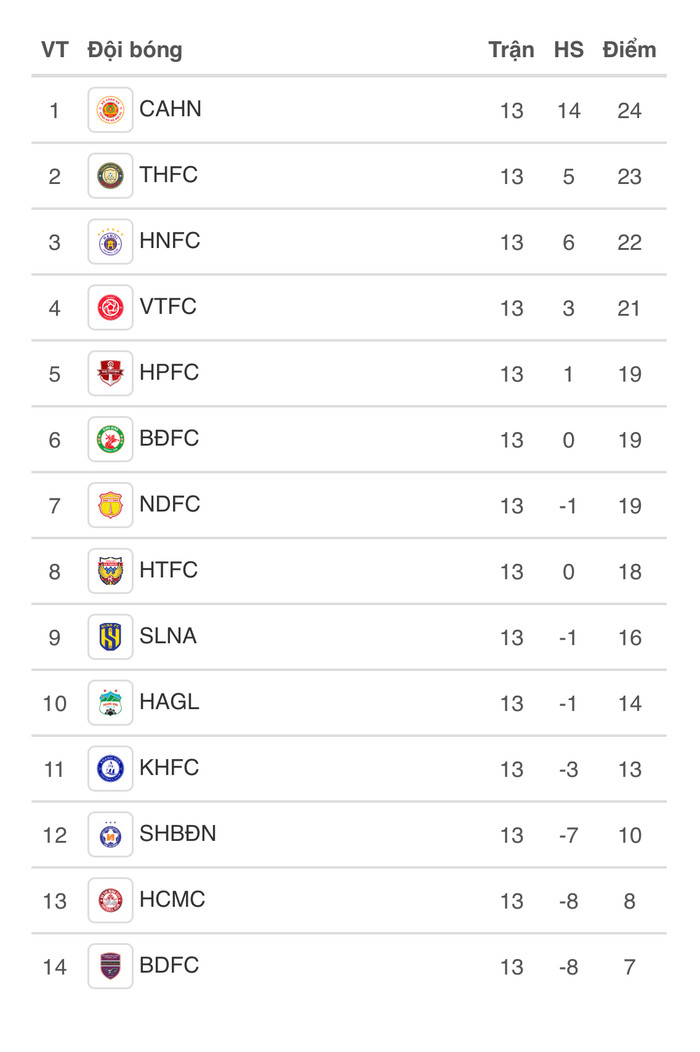This screenshot has height=1052, width=700.
Task: Click the HTFC team name
Action: [x=168, y=570]
